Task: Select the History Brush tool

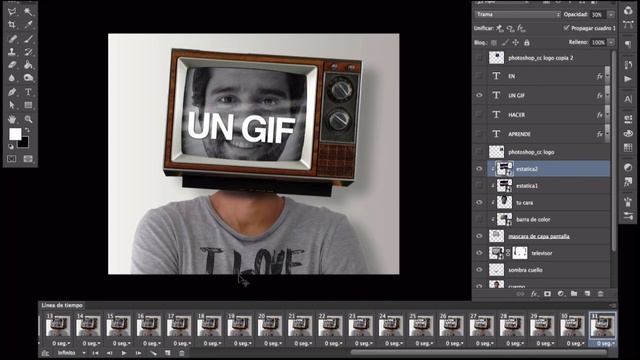Action: (28, 52)
